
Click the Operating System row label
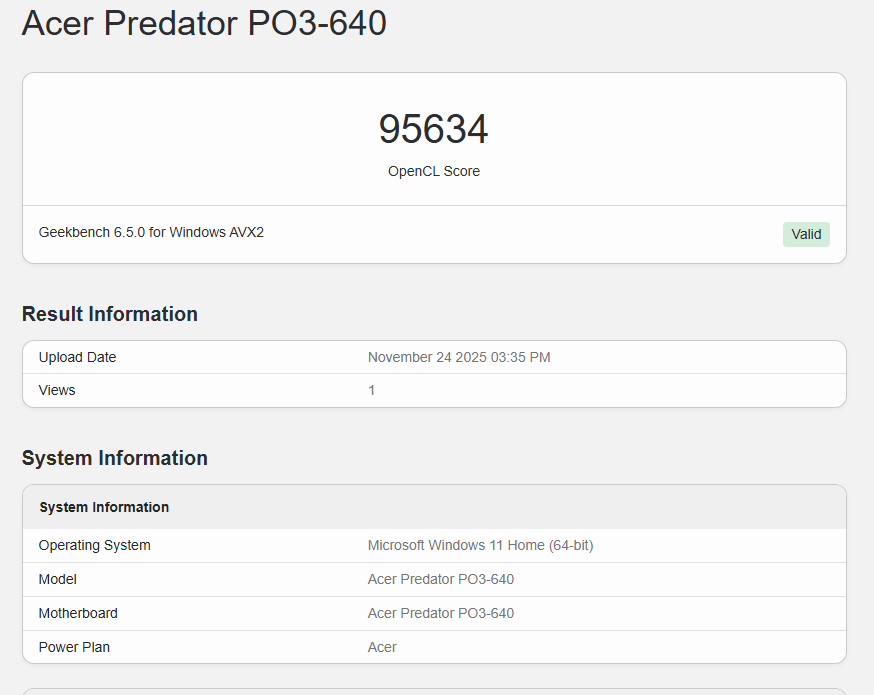tap(94, 545)
